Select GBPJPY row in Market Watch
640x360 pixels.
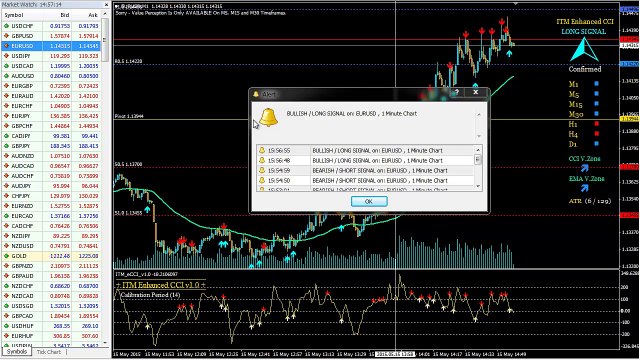51,146
